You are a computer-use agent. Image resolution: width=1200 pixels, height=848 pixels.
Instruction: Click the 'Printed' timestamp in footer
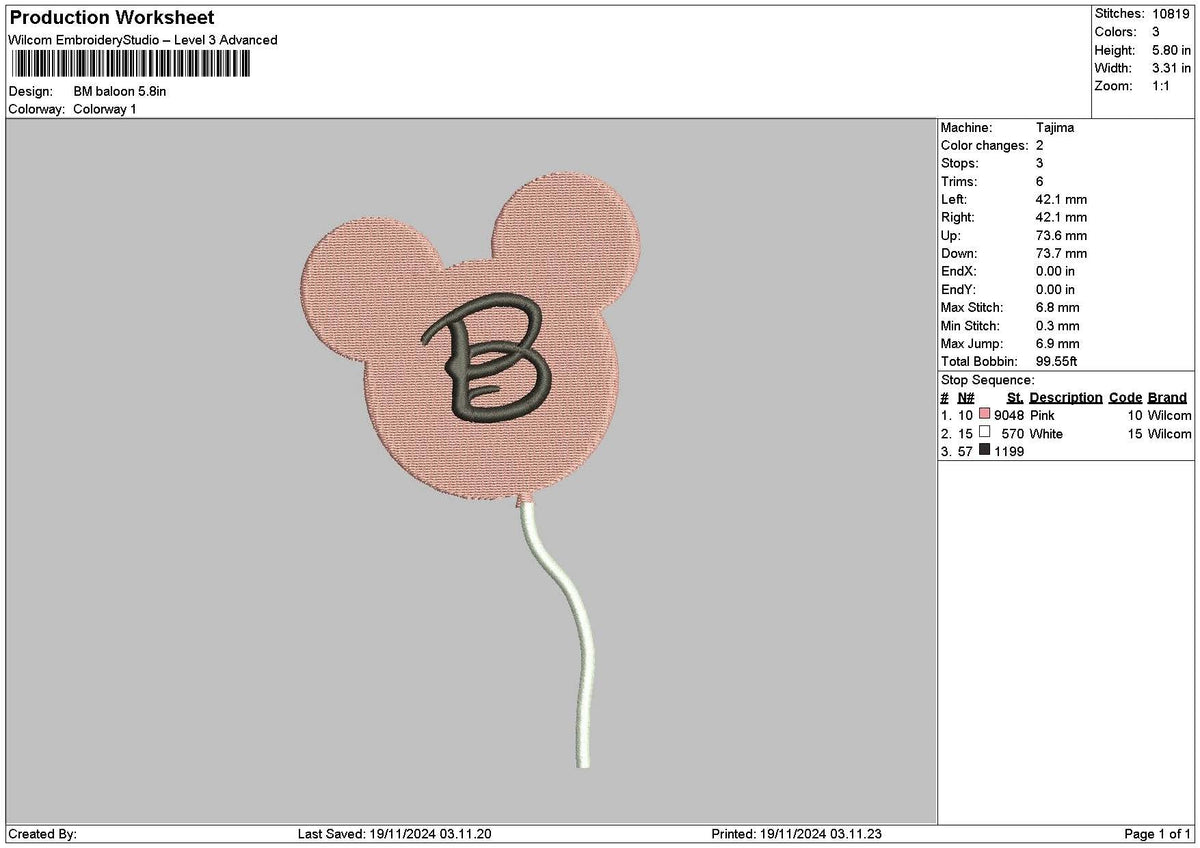(x=796, y=834)
